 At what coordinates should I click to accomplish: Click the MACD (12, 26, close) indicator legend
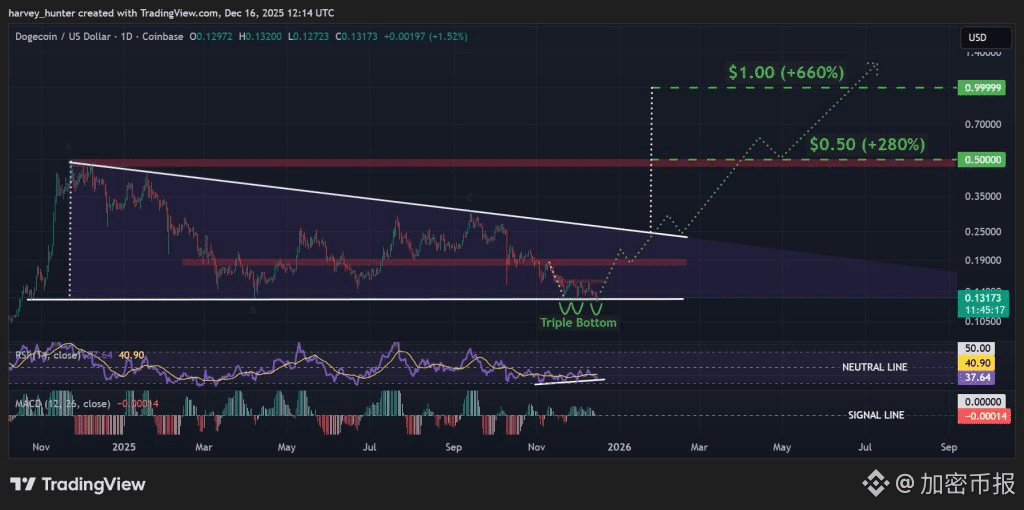pyautogui.click(x=62, y=404)
